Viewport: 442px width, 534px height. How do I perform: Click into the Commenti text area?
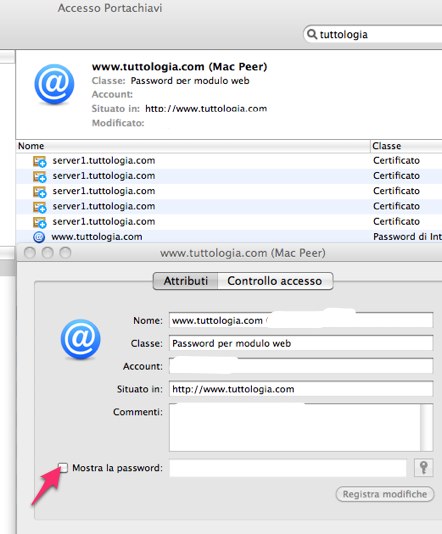point(295,427)
